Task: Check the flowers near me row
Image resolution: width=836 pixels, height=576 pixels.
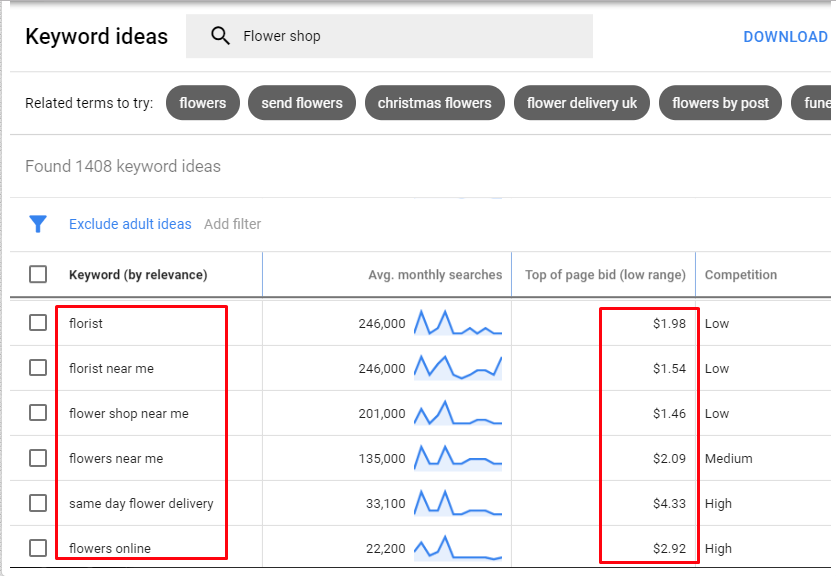Action: pyautogui.click(x=38, y=458)
